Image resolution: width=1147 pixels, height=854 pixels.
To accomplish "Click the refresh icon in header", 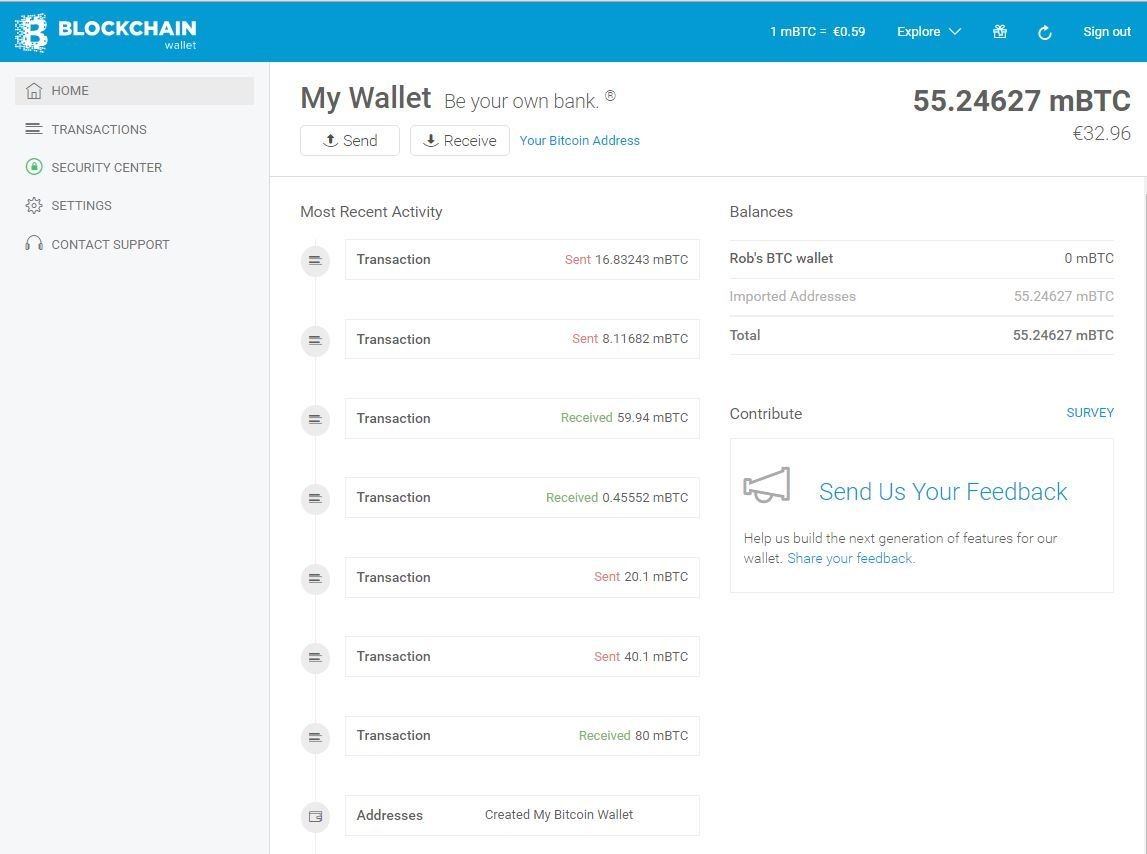I will coord(1045,32).
